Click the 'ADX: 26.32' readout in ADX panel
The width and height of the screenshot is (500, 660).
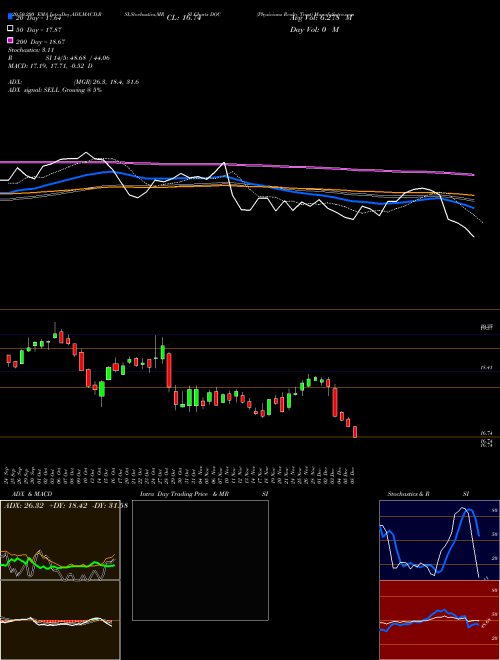coord(23,505)
